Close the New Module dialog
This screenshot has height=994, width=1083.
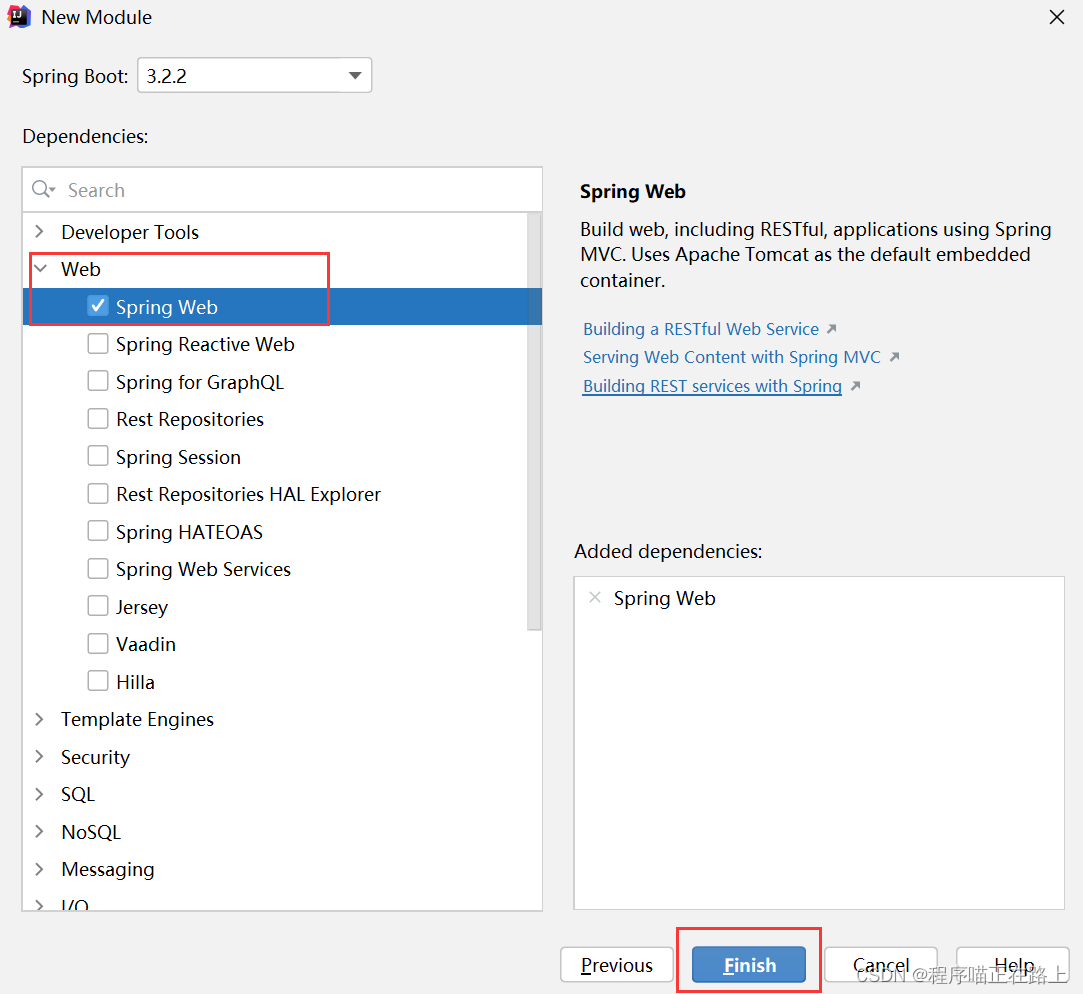pos(1056,17)
